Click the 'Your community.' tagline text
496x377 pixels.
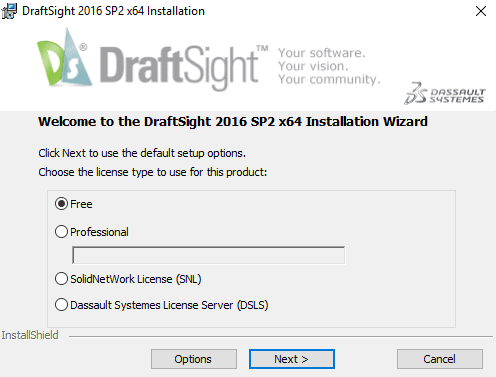329,79
